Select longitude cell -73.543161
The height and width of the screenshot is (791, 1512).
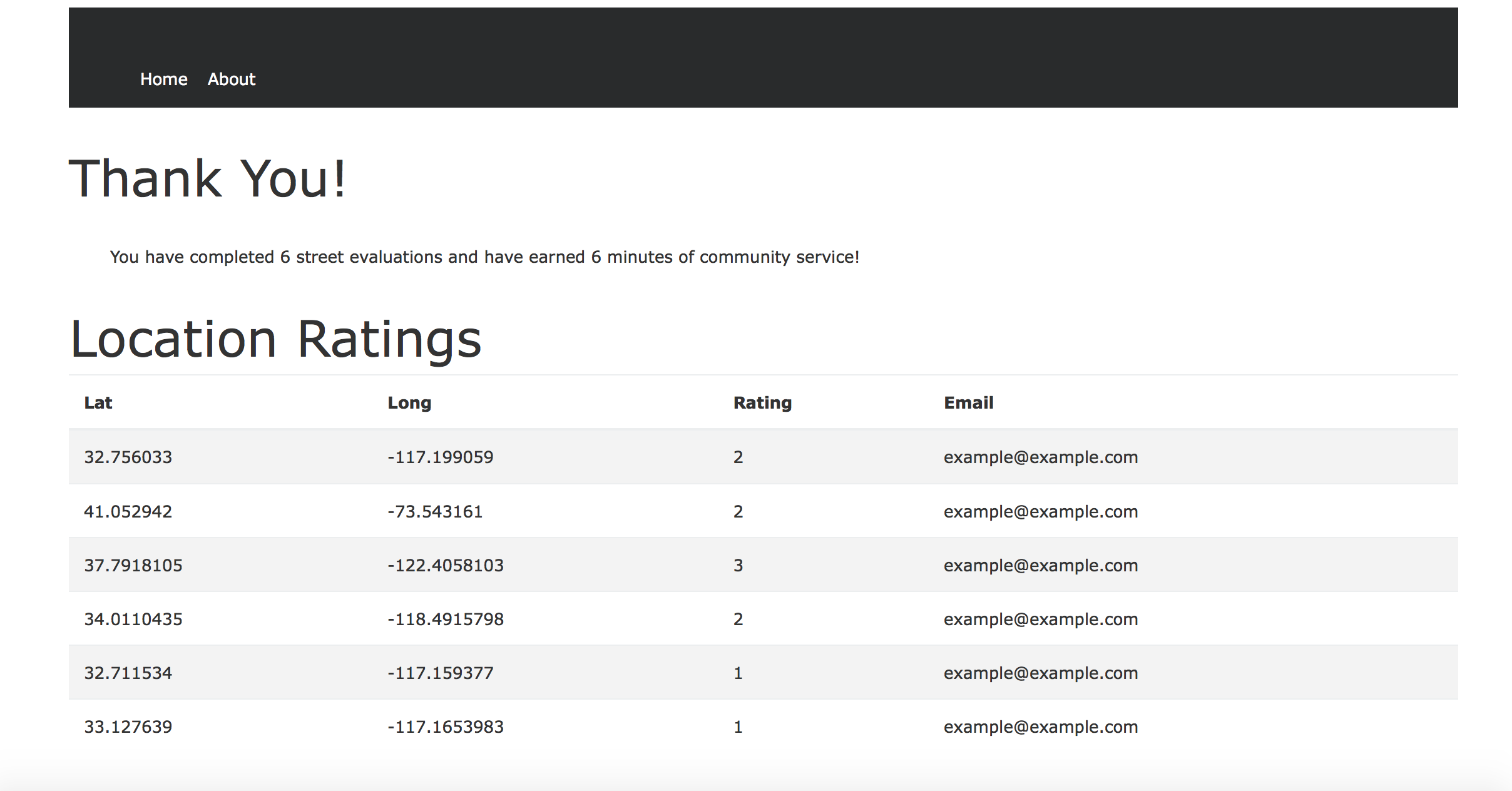click(435, 512)
